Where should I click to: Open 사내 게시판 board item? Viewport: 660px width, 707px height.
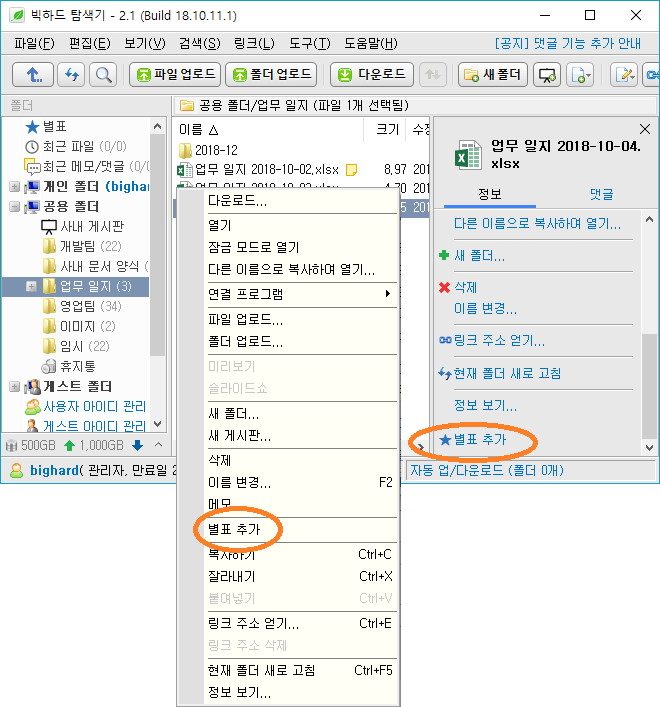(82, 226)
